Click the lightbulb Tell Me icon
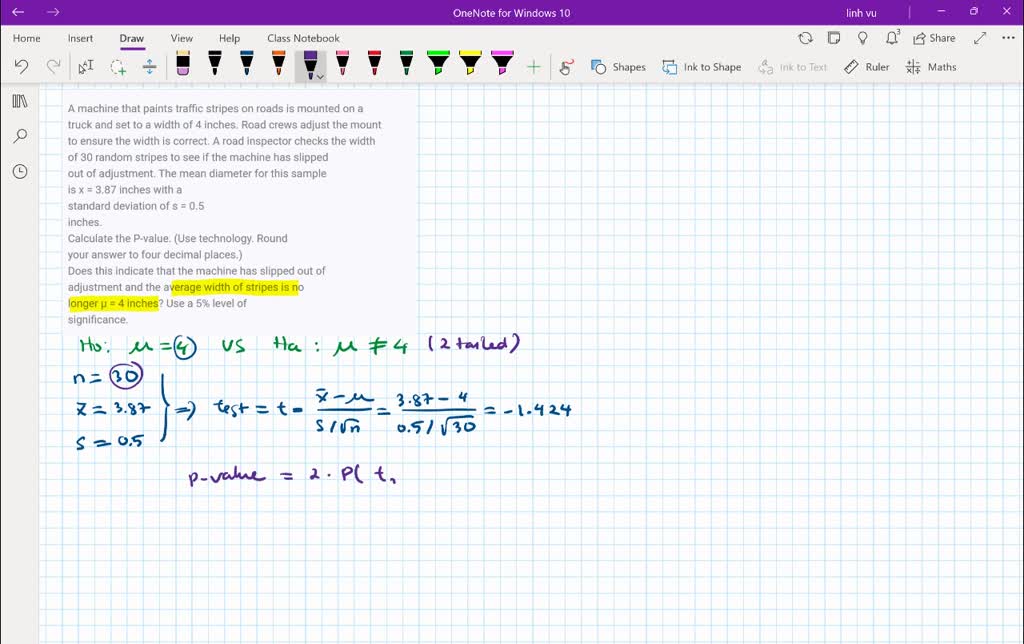 [x=863, y=38]
